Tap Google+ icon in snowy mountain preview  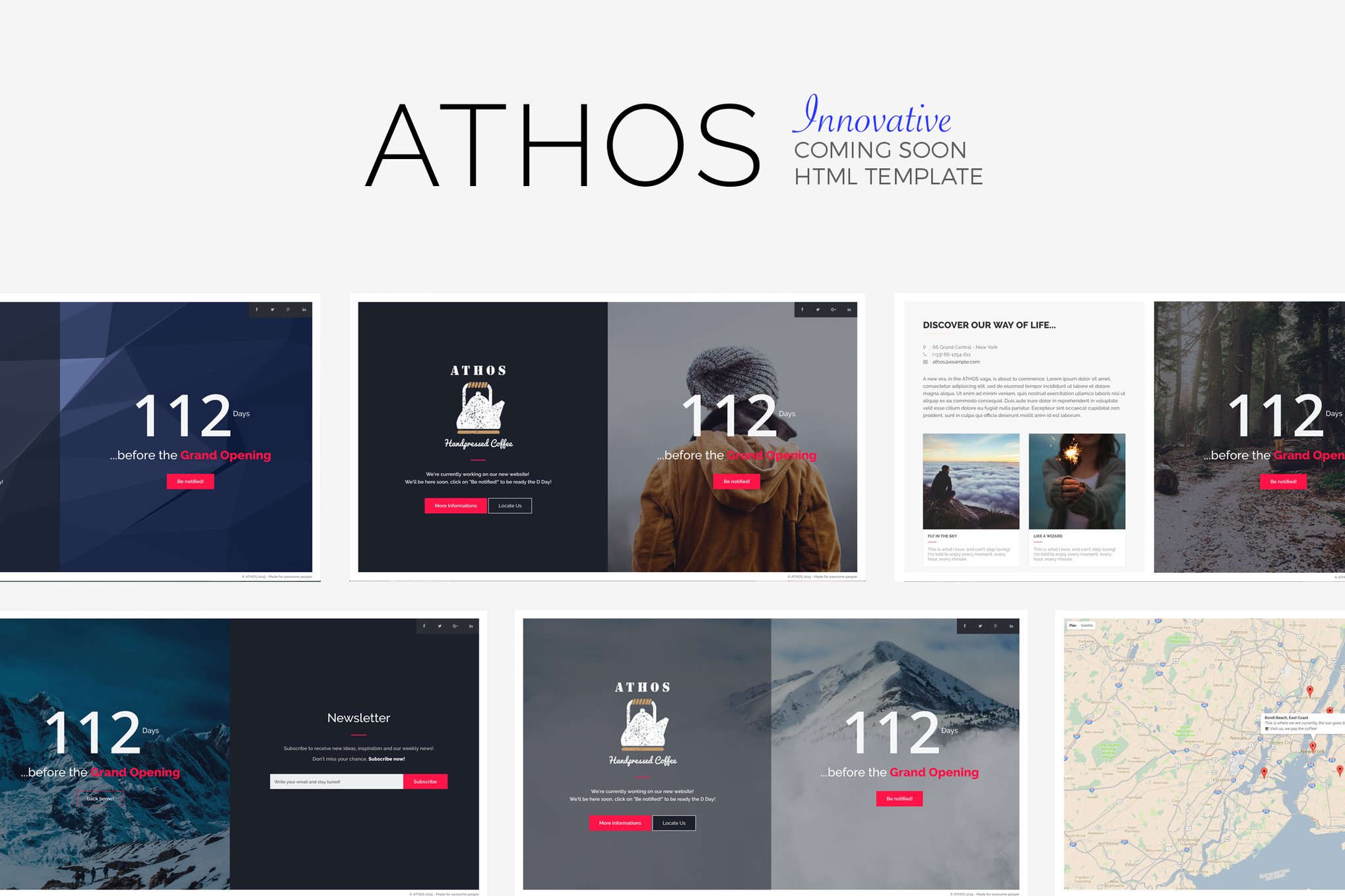(x=996, y=626)
